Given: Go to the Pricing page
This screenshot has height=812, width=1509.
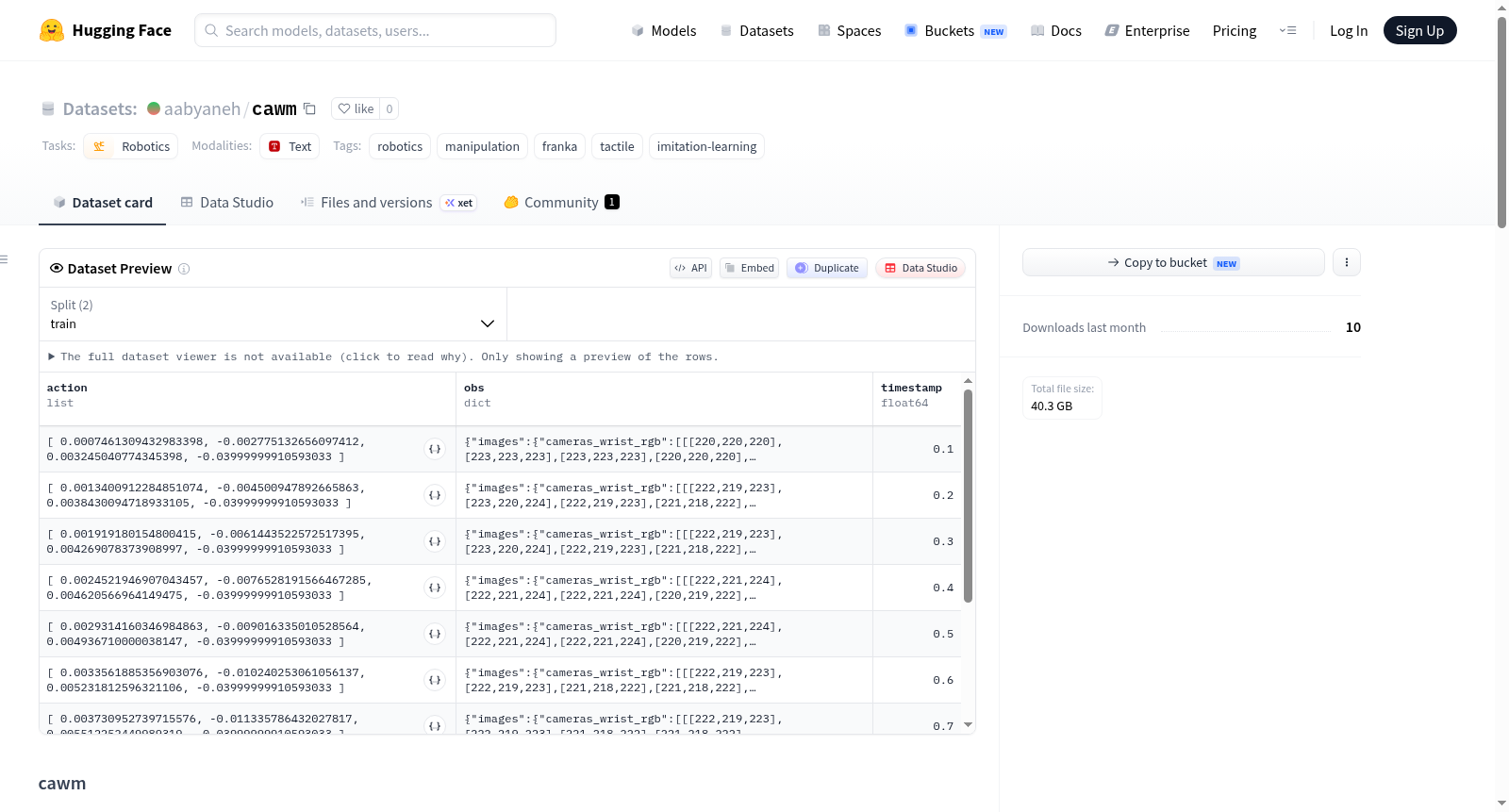Looking at the screenshot, I should coord(1235,31).
